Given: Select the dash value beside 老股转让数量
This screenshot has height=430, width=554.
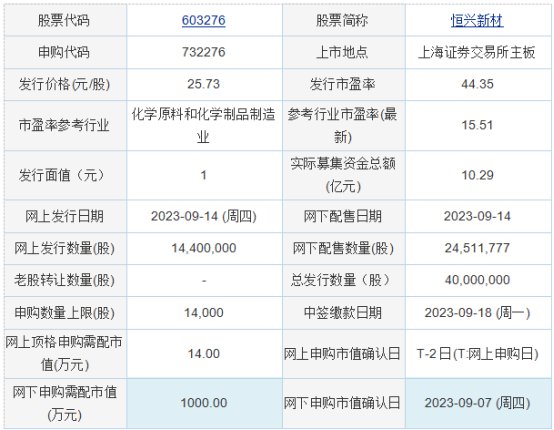Looking at the screenshot, I should (204, 281).
